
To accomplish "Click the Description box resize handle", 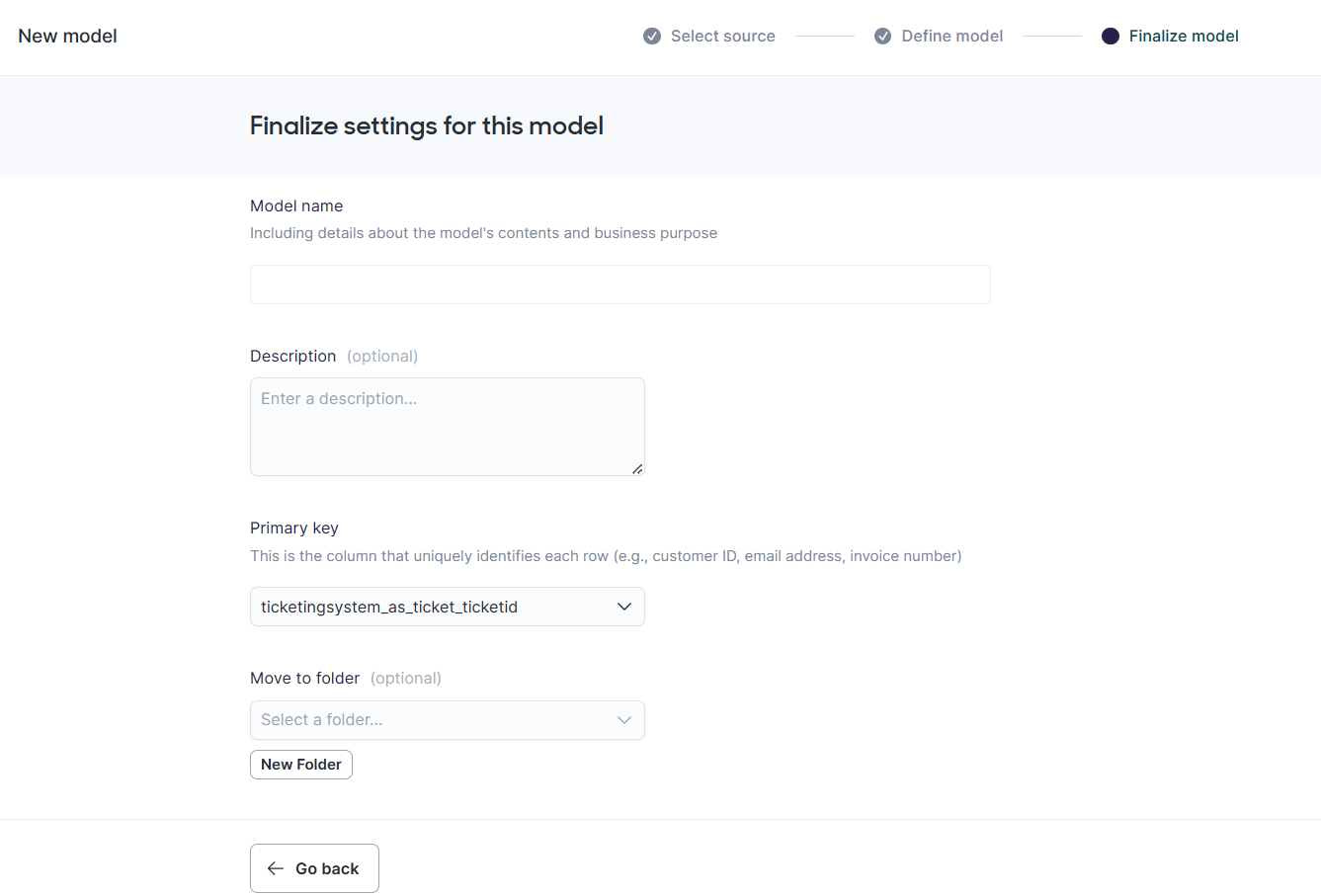I will coord(637,469).
